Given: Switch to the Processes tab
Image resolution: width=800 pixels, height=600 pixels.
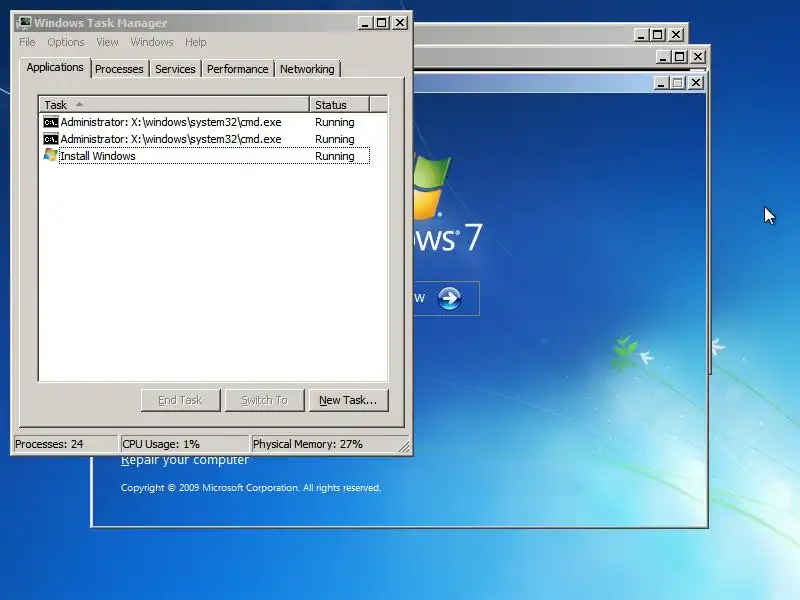Looking at the screenshot, I should (119, 69).
